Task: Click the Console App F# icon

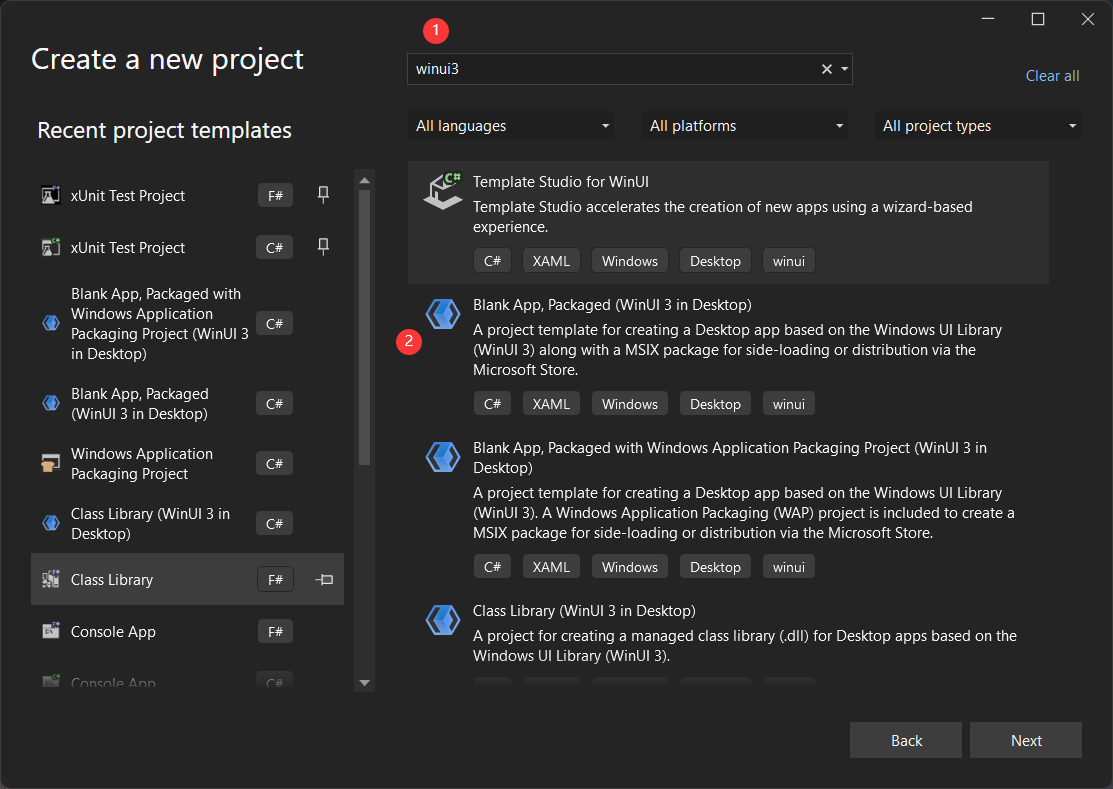Action: coord(50,631)
